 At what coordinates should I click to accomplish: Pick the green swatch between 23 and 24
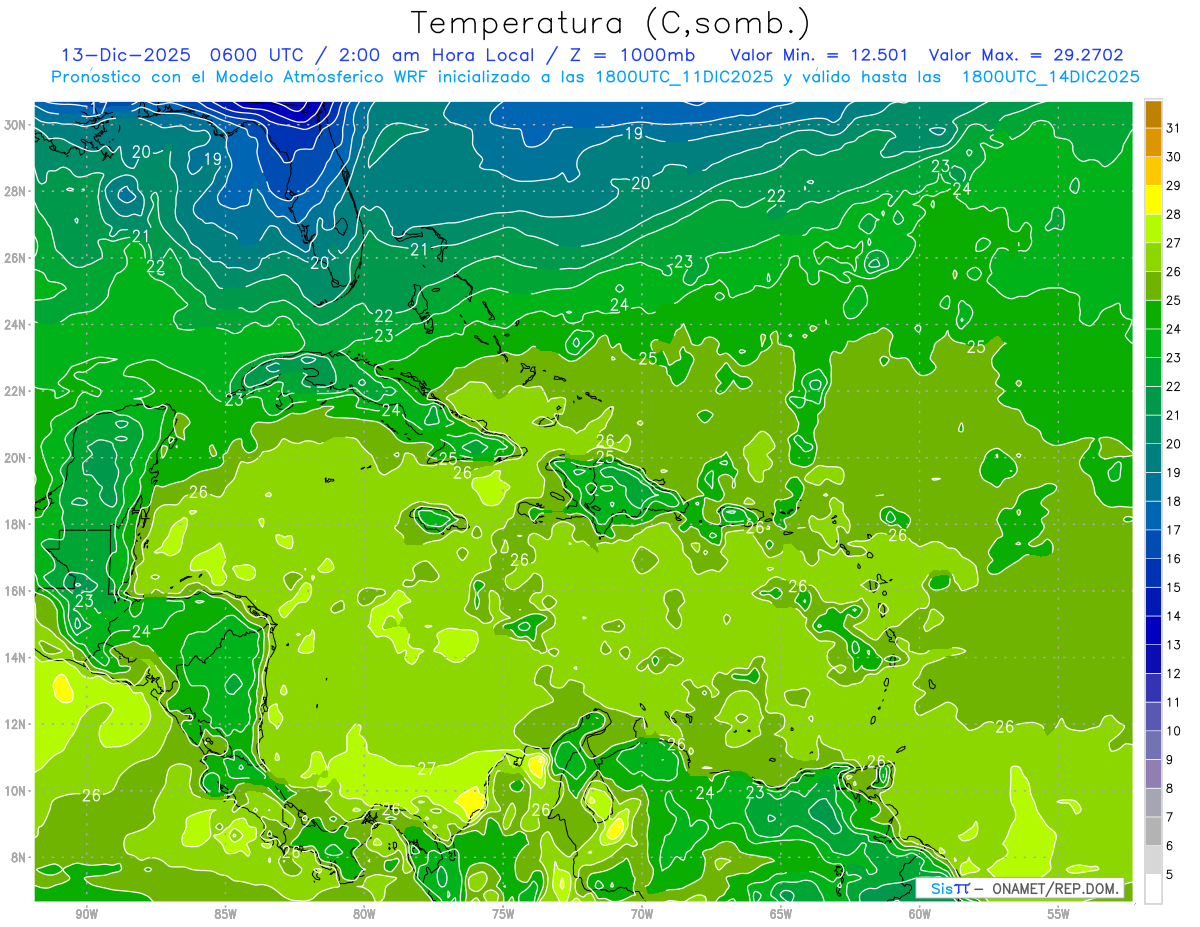tap(1153, 343)
